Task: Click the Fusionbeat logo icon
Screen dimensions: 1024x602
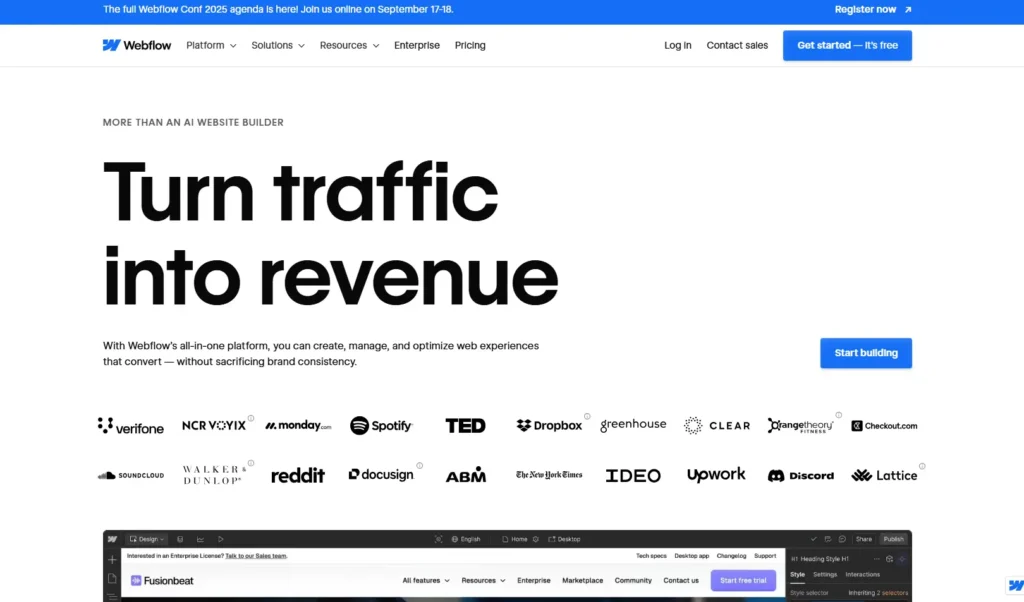Action: point(136,580)
